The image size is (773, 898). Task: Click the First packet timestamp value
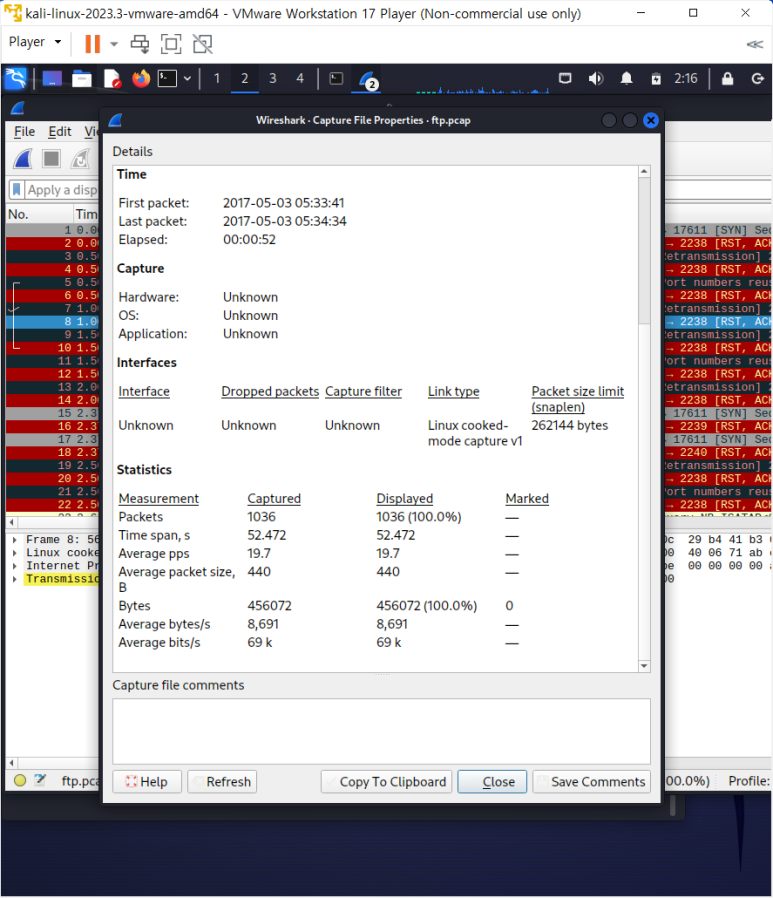pos(283,203)
